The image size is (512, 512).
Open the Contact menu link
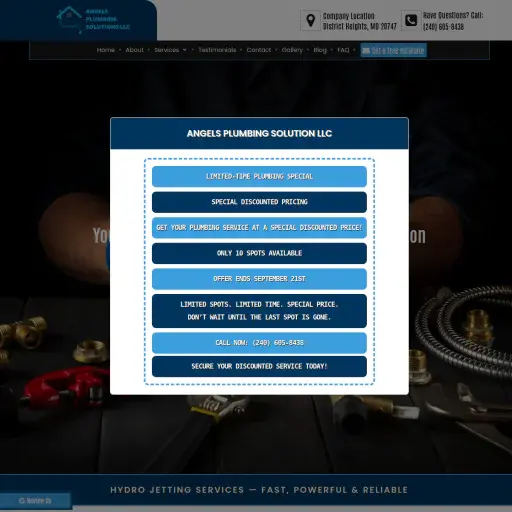coord(259,50)
